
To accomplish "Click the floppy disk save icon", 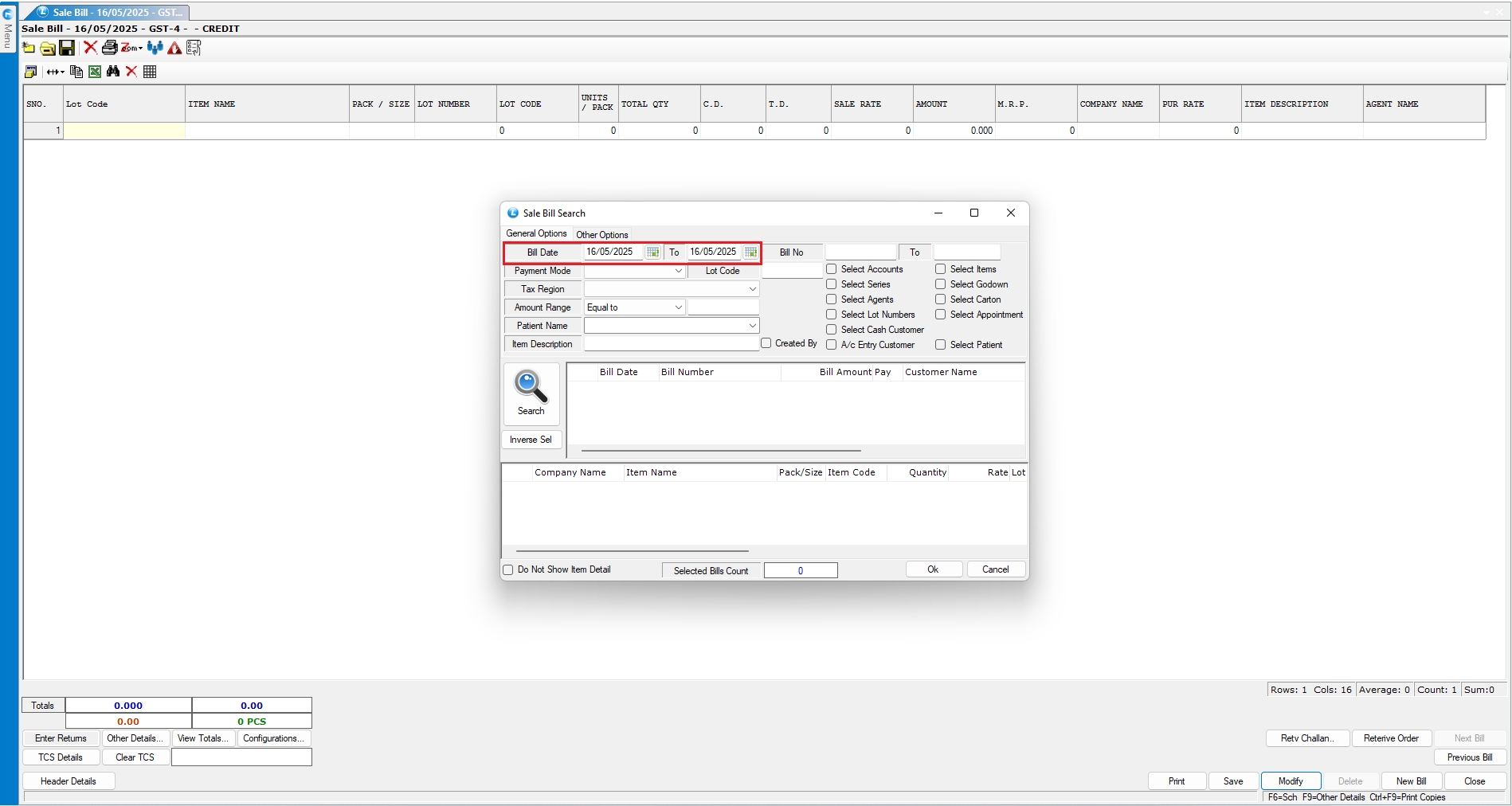I will pyautogui.click(x=68, y=49).
